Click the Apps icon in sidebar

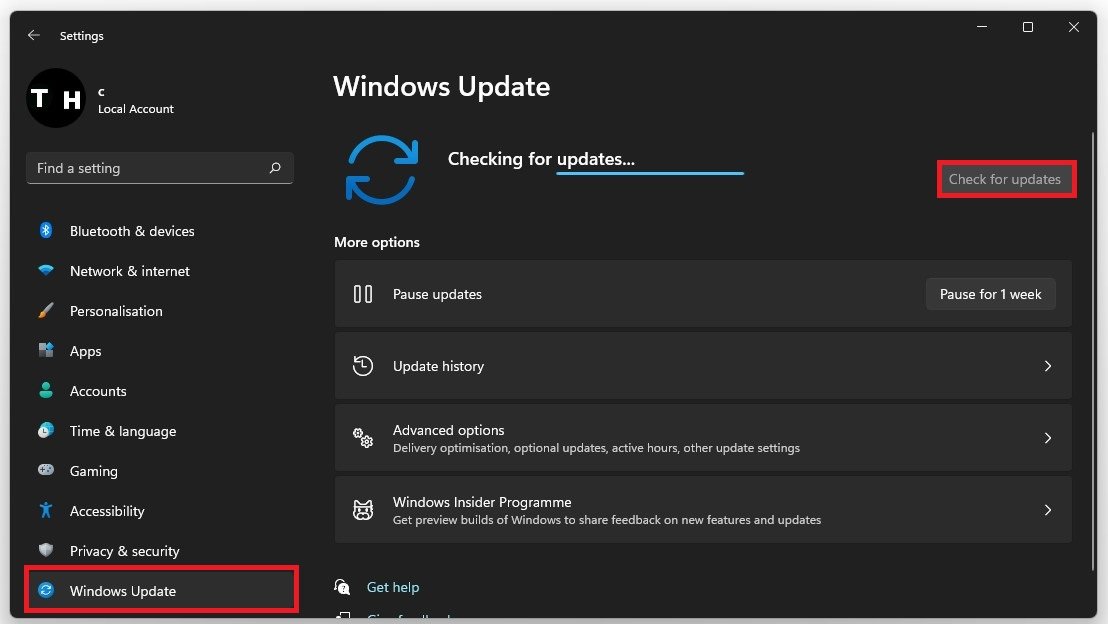tap(46, 350)
